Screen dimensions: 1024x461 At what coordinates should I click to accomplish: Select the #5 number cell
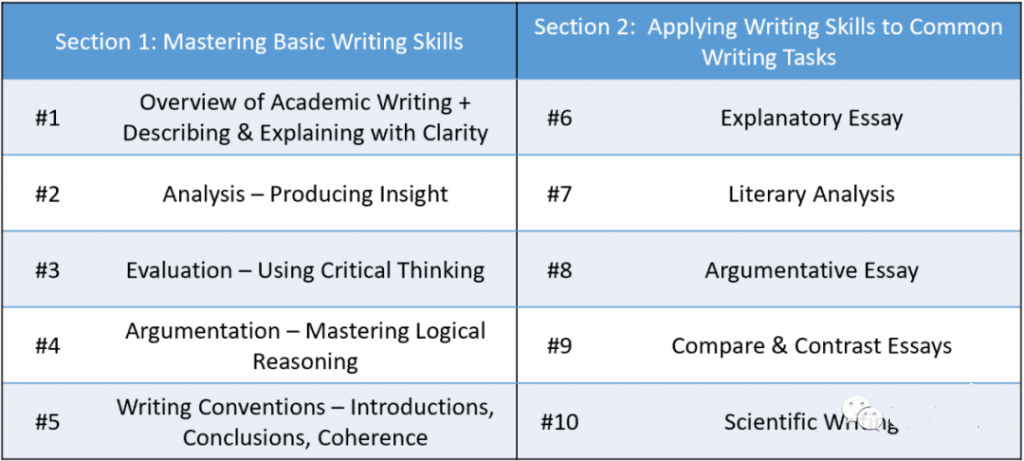point(47,422)
